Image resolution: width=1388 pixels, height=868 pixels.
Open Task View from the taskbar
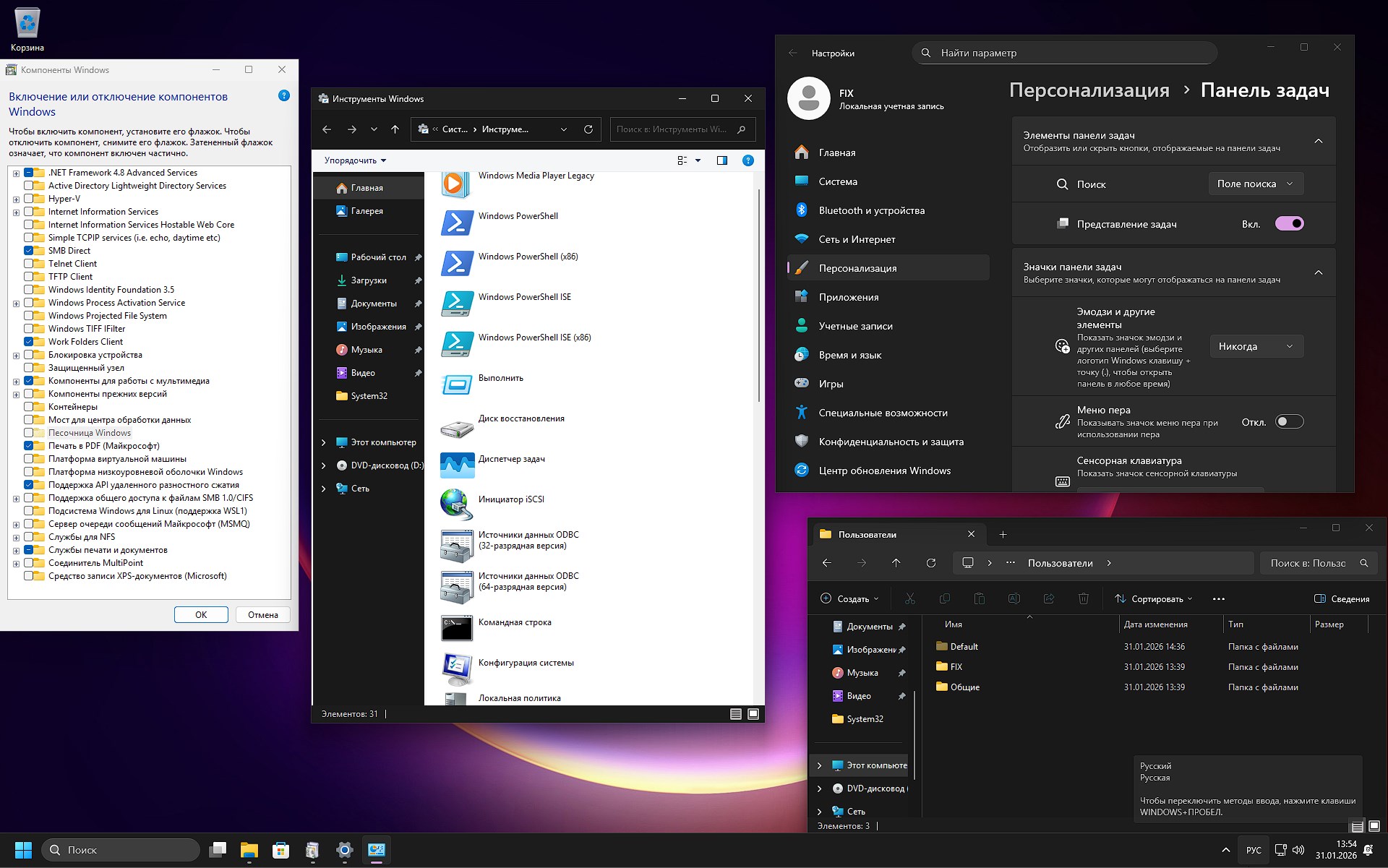coord(218,850)
